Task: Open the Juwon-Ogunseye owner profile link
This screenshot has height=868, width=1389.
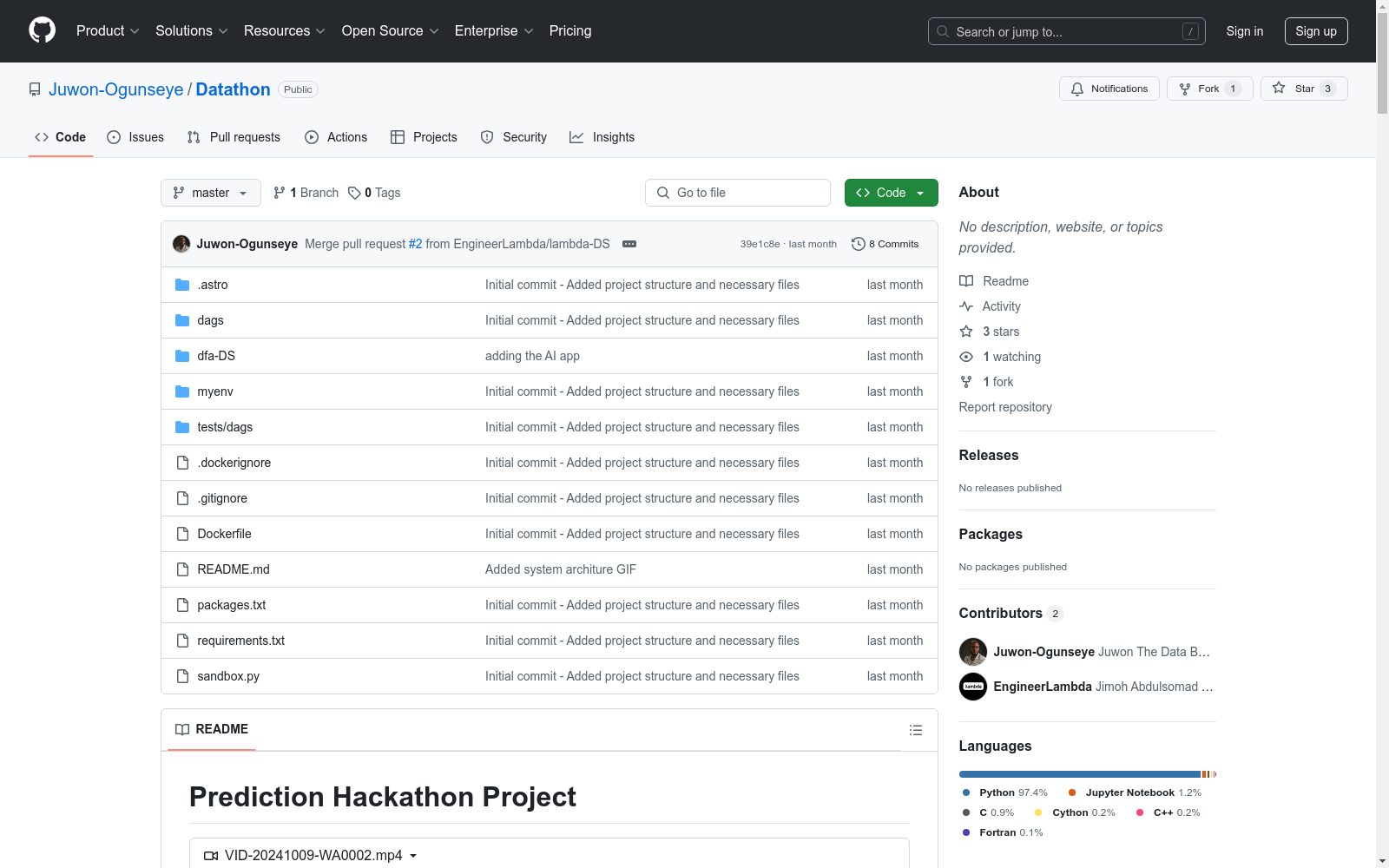Action: (x=116, y=89)
